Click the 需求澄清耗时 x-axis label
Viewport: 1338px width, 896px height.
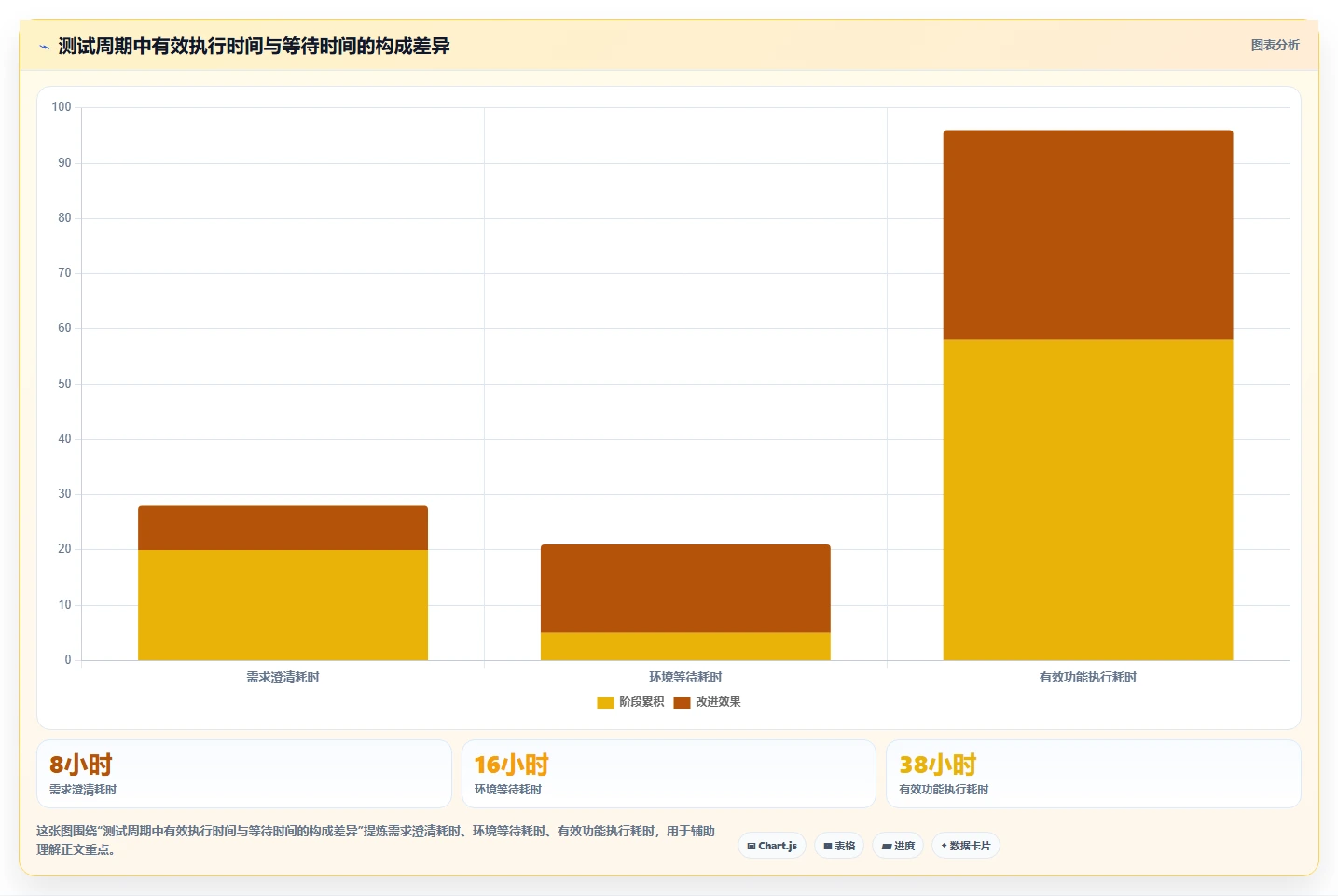[283, 677]
